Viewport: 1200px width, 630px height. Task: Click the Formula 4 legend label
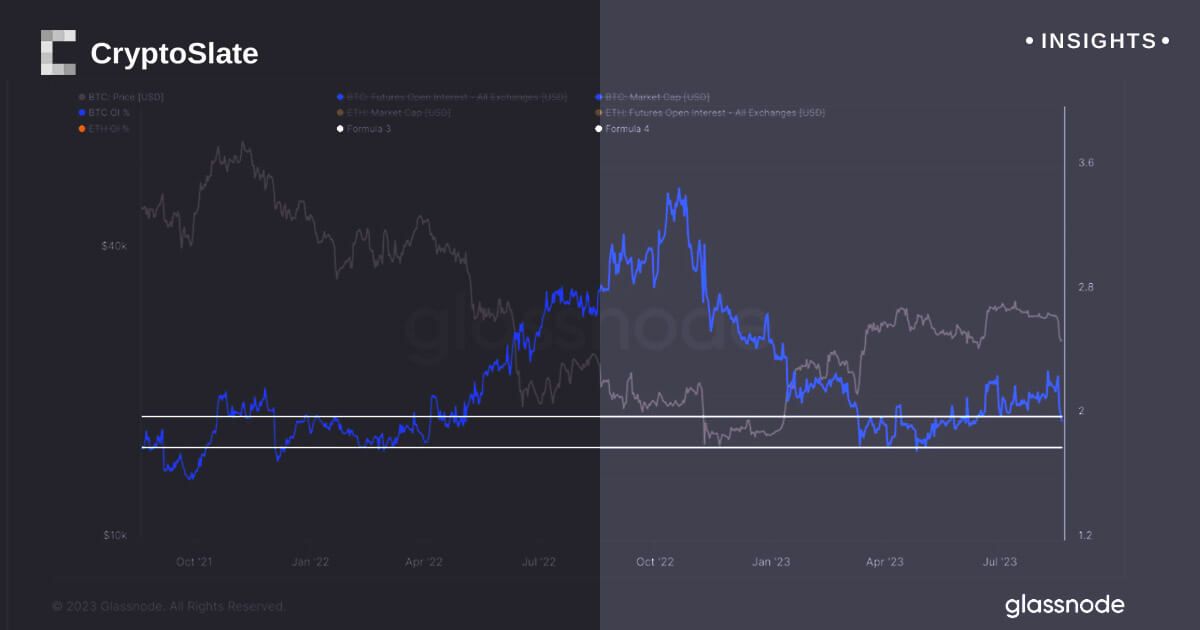coord(629,129)
